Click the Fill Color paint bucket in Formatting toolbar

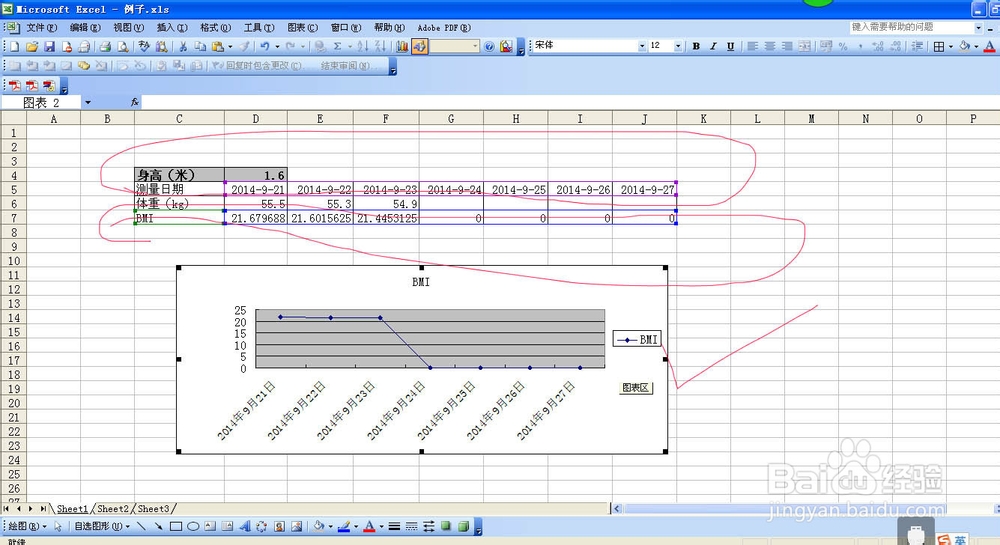point(965,46)
